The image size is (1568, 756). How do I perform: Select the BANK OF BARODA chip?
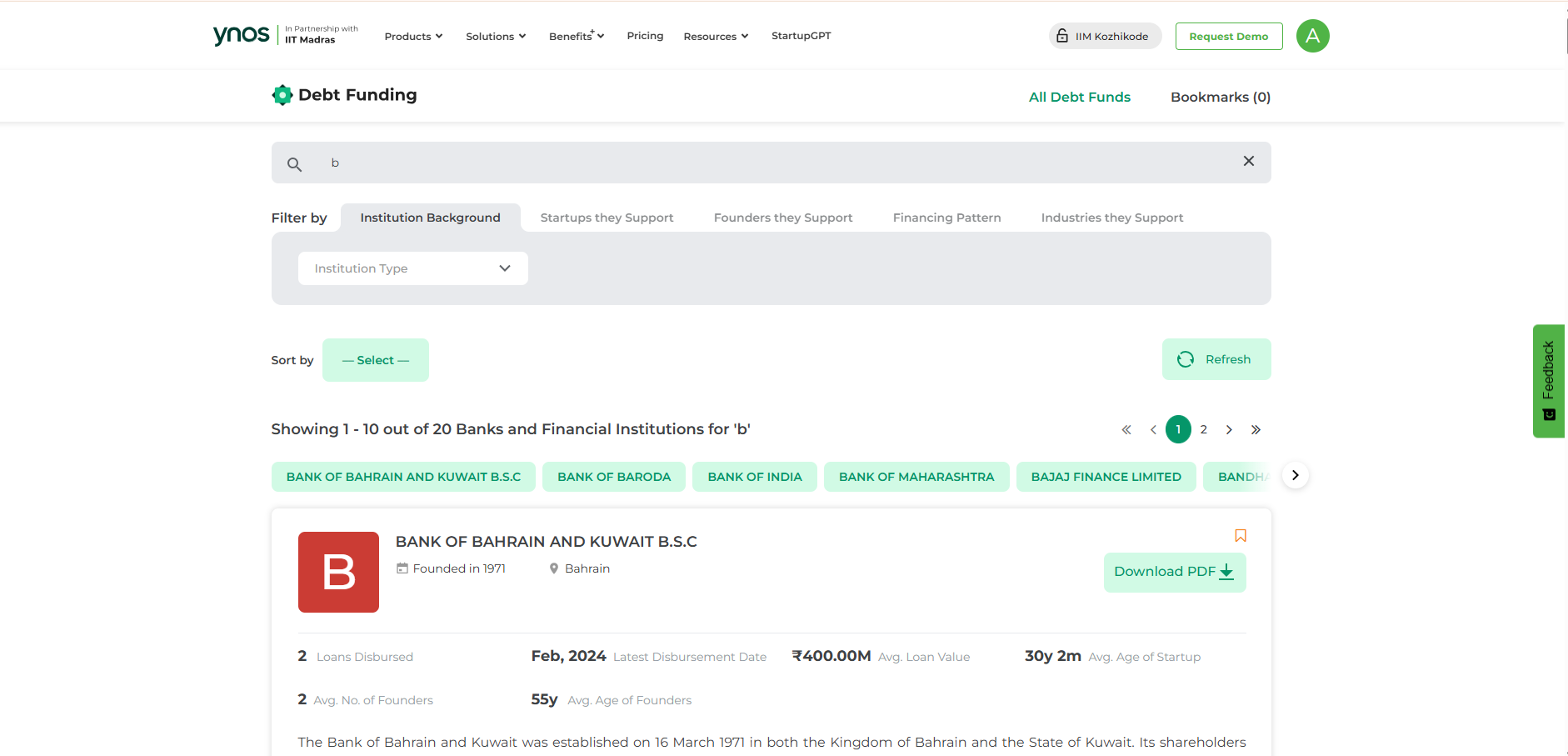(x=613, y=477)
